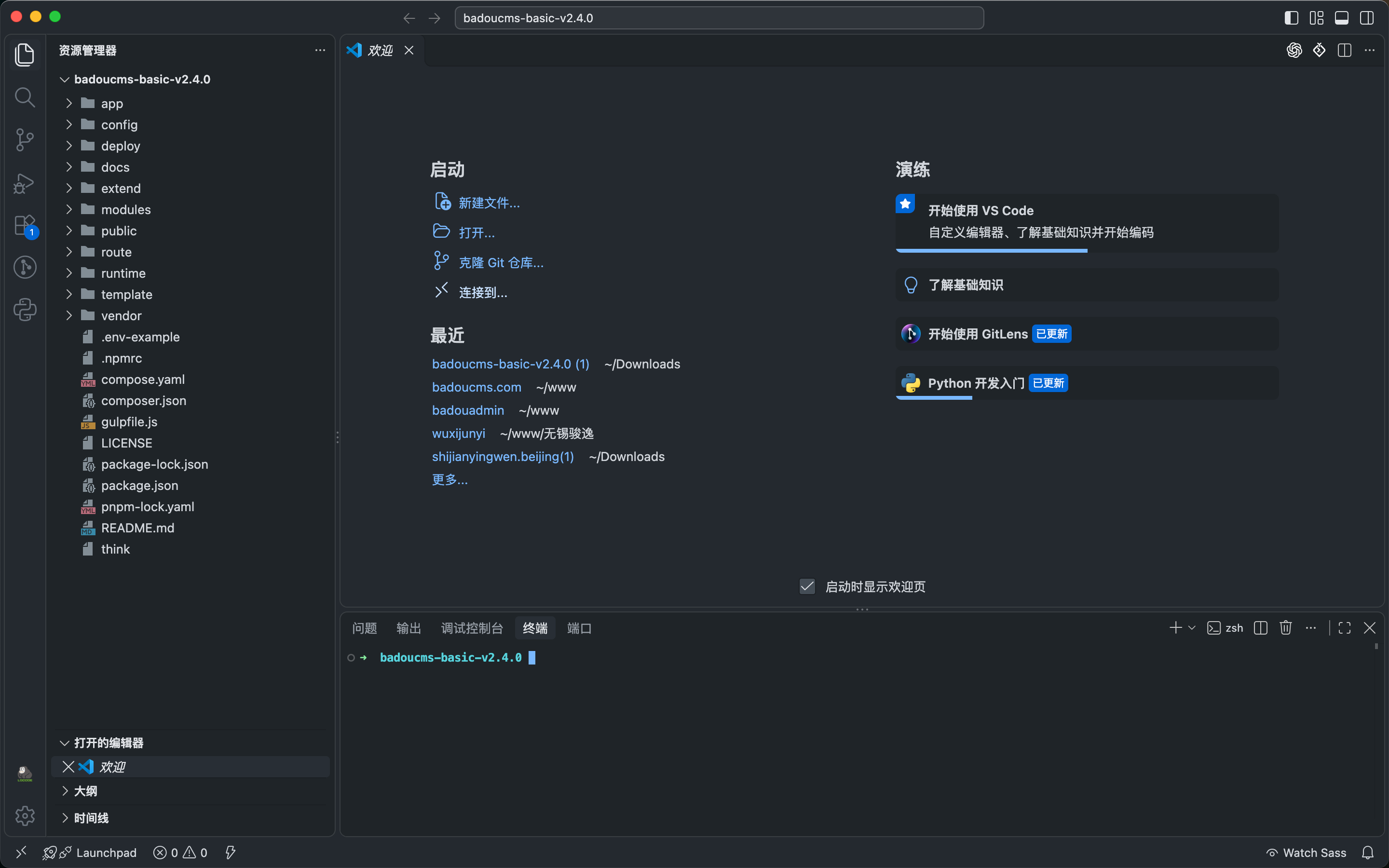Screen dimensions: 1389x868
Task: Open Get Started with VS Code walkthrough
Action: point(1087,223)
